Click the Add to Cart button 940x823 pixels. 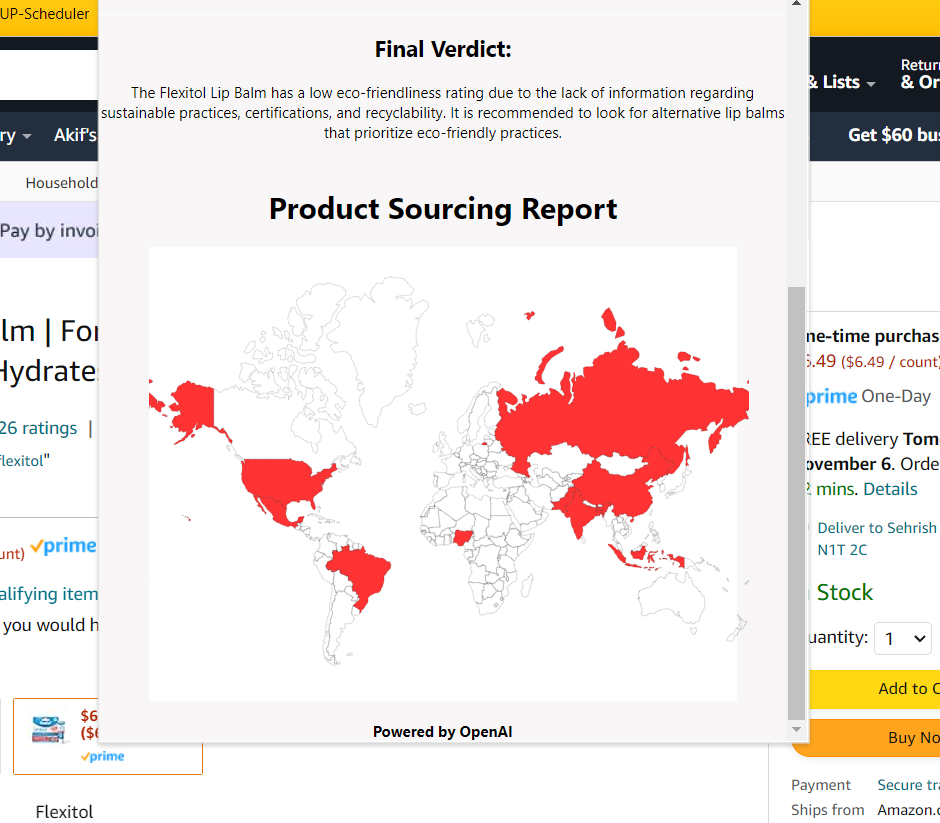pyautogui.click(x=874, y=689)
